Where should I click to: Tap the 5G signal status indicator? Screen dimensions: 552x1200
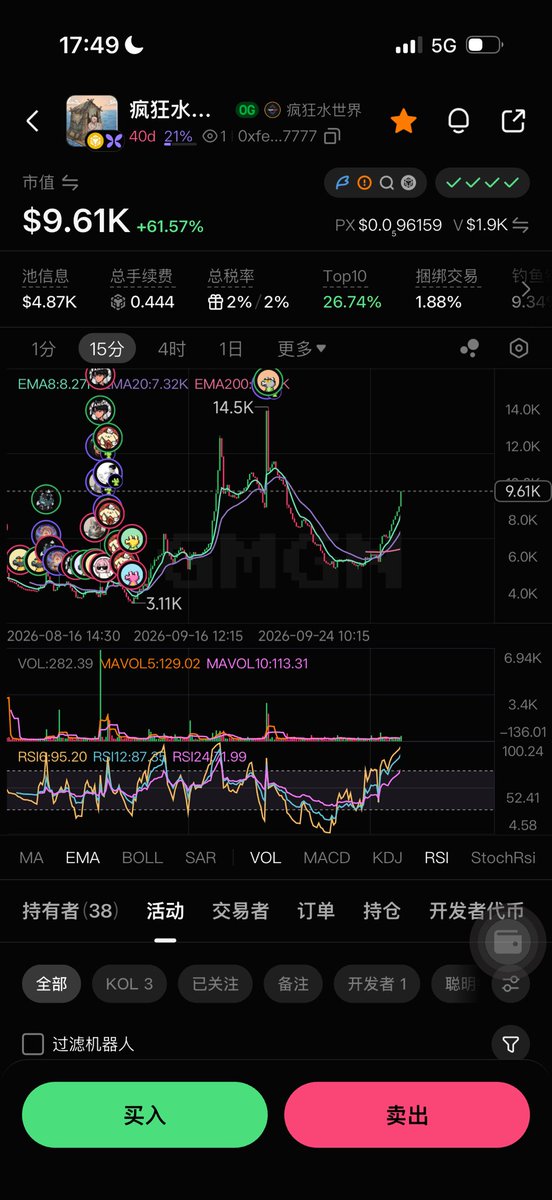coord(443,46)
